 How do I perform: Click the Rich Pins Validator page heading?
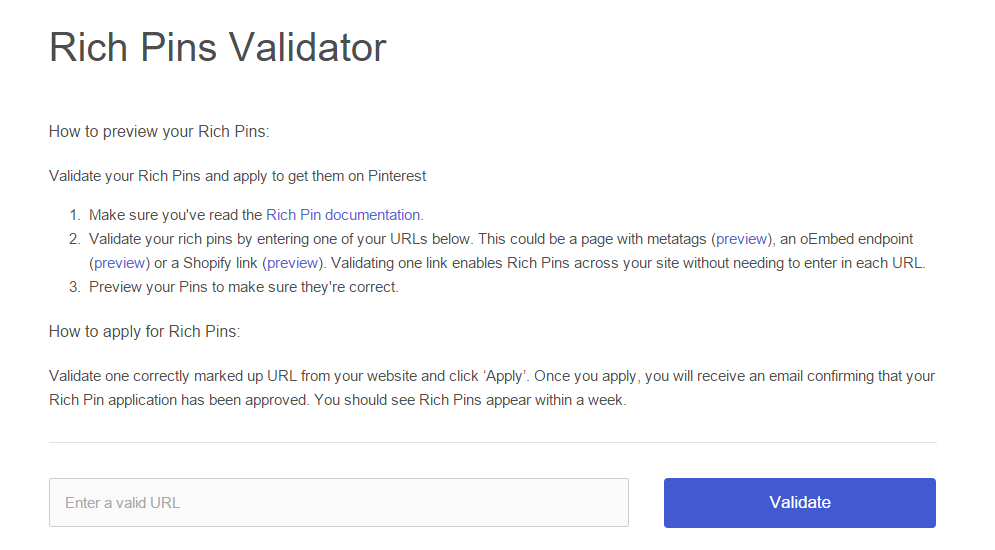click(218, 48)
